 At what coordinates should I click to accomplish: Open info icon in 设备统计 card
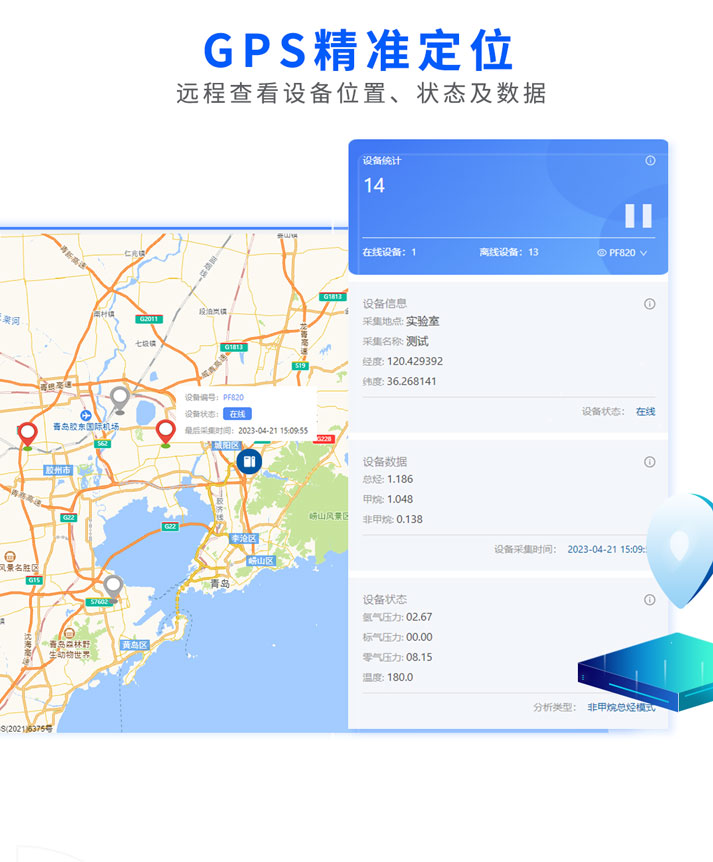[x=650, y=160]
